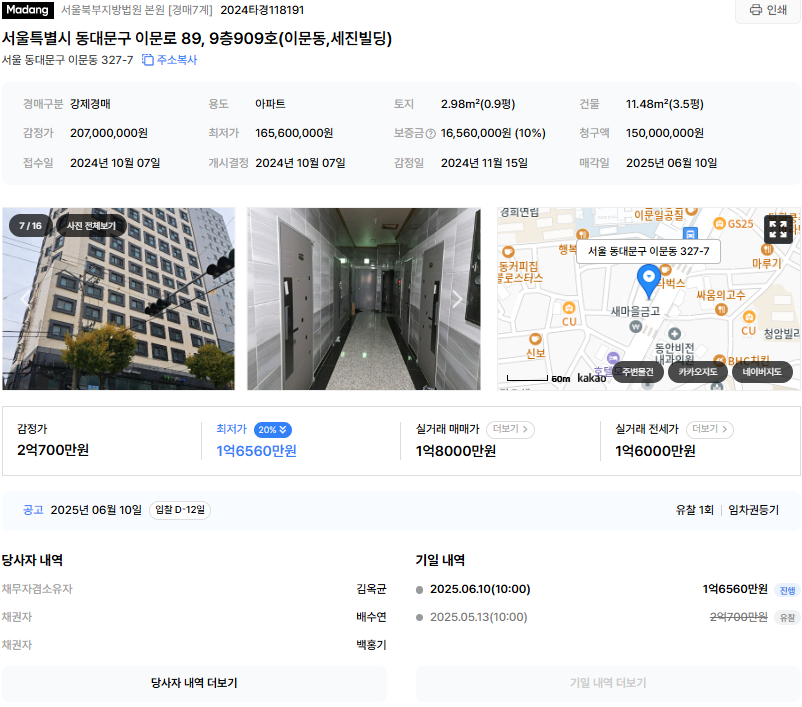Open 네이버지도 map link
802x707 pixels.
[x=762, y=372]
